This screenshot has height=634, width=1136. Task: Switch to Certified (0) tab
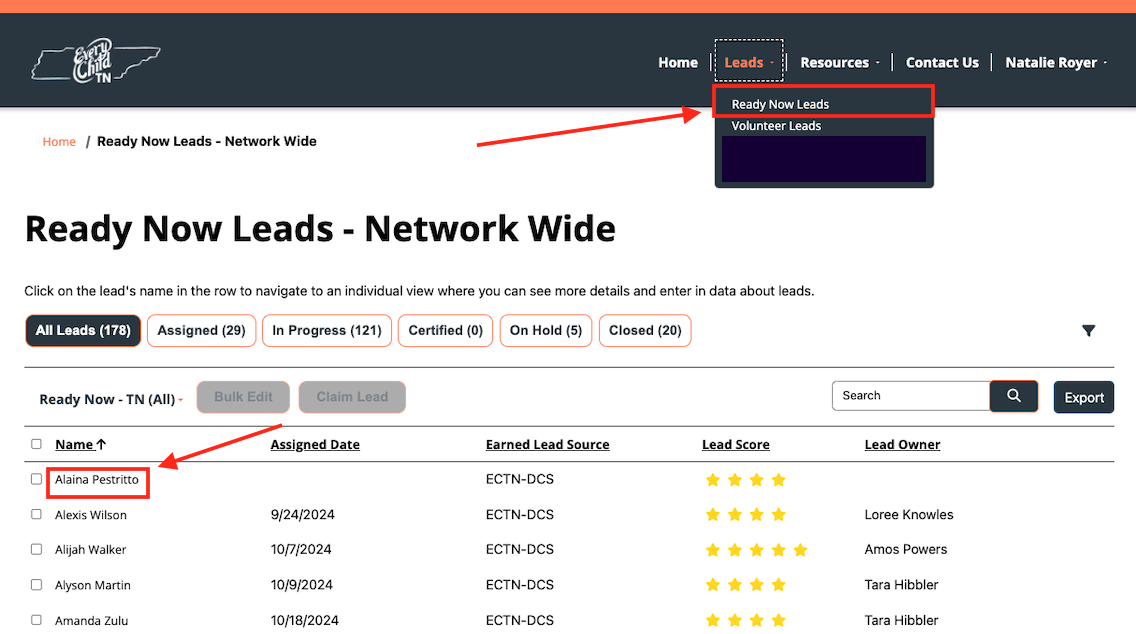click(446, 330)
